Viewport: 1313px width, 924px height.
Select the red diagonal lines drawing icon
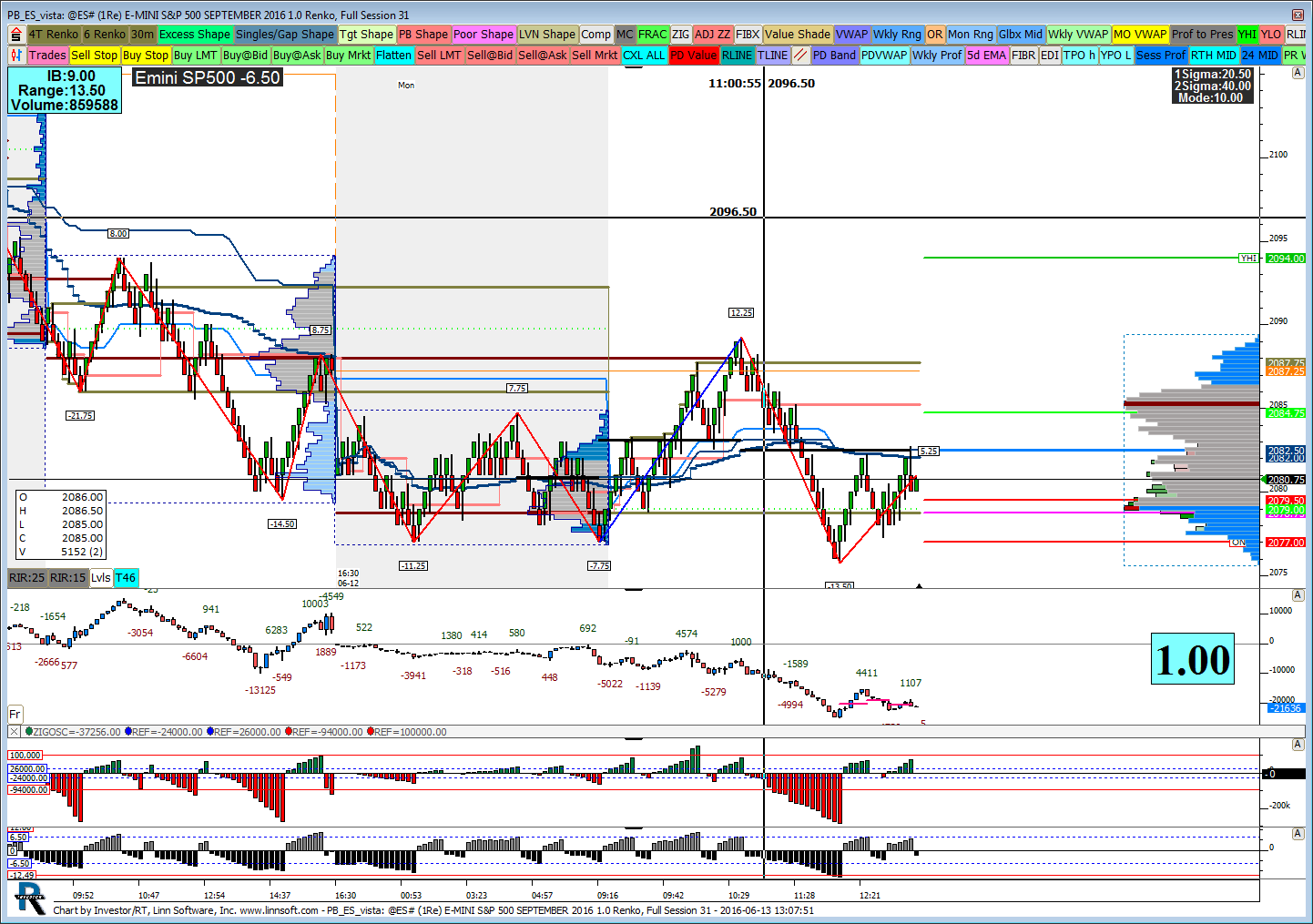800,56
